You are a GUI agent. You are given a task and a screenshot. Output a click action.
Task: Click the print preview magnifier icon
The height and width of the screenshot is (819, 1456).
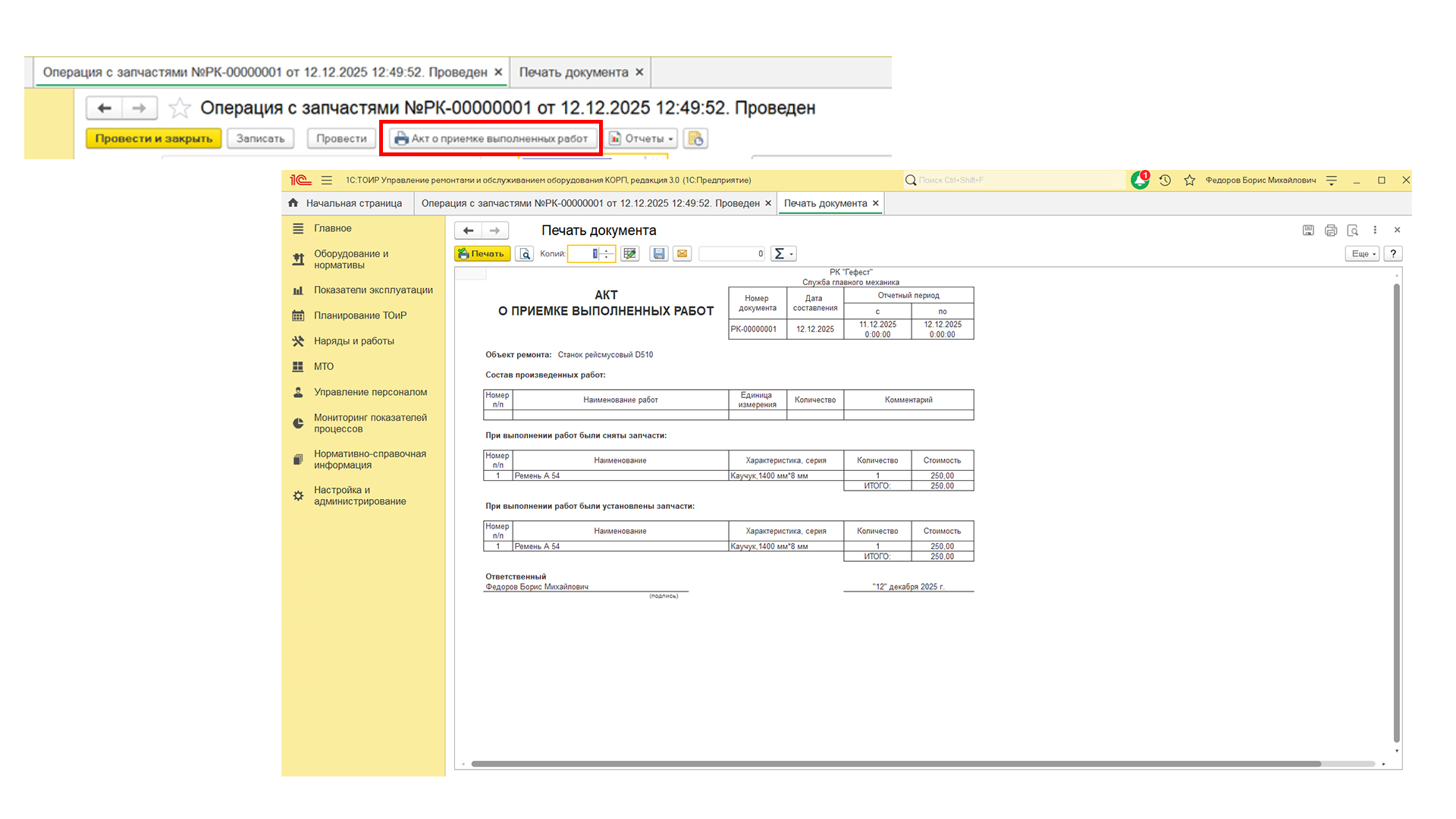click(x=524, y=254)
